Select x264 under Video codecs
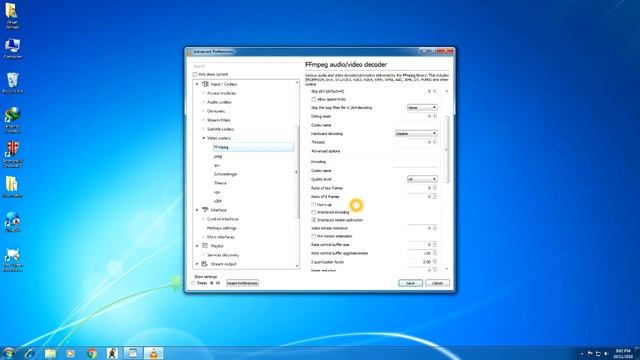Screen dimensions: 640x360 click(218, 201)
